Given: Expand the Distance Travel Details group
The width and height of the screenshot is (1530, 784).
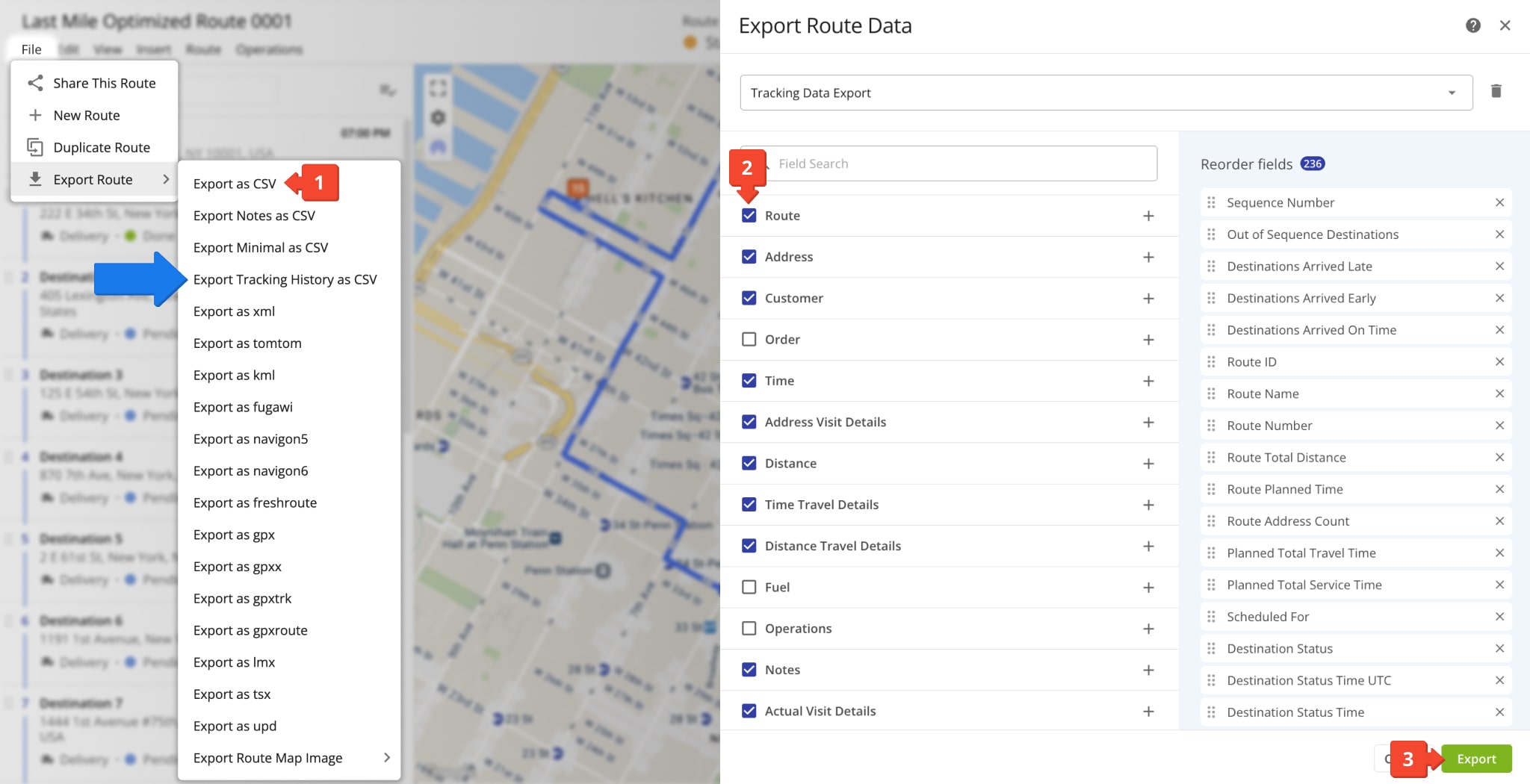Looking at the screenshot, I should point(1148,547).
